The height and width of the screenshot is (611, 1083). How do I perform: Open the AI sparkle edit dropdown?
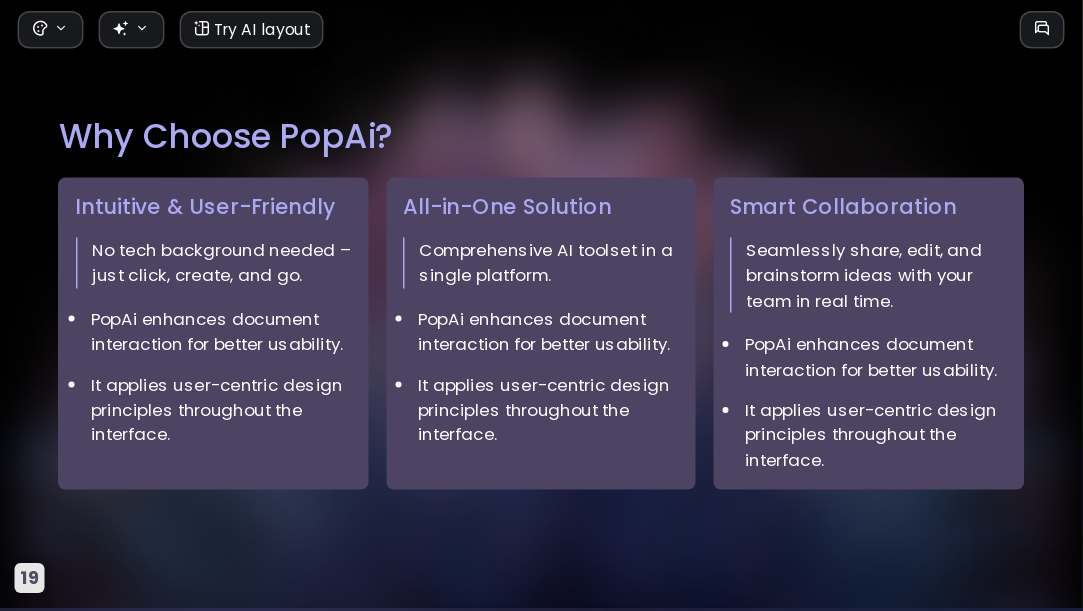(131, 30)
